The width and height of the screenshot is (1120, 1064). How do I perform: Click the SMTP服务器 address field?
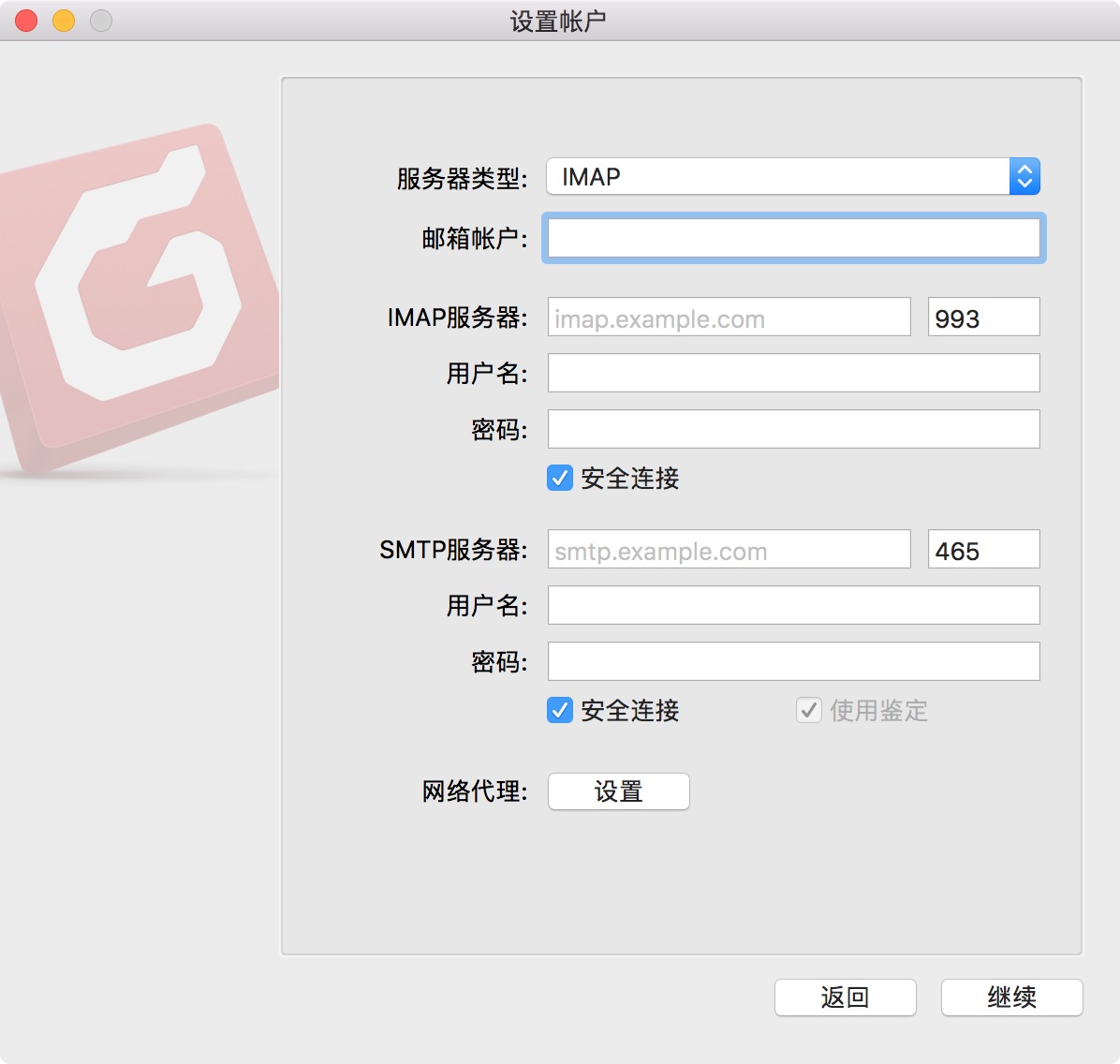coord(729,551)
